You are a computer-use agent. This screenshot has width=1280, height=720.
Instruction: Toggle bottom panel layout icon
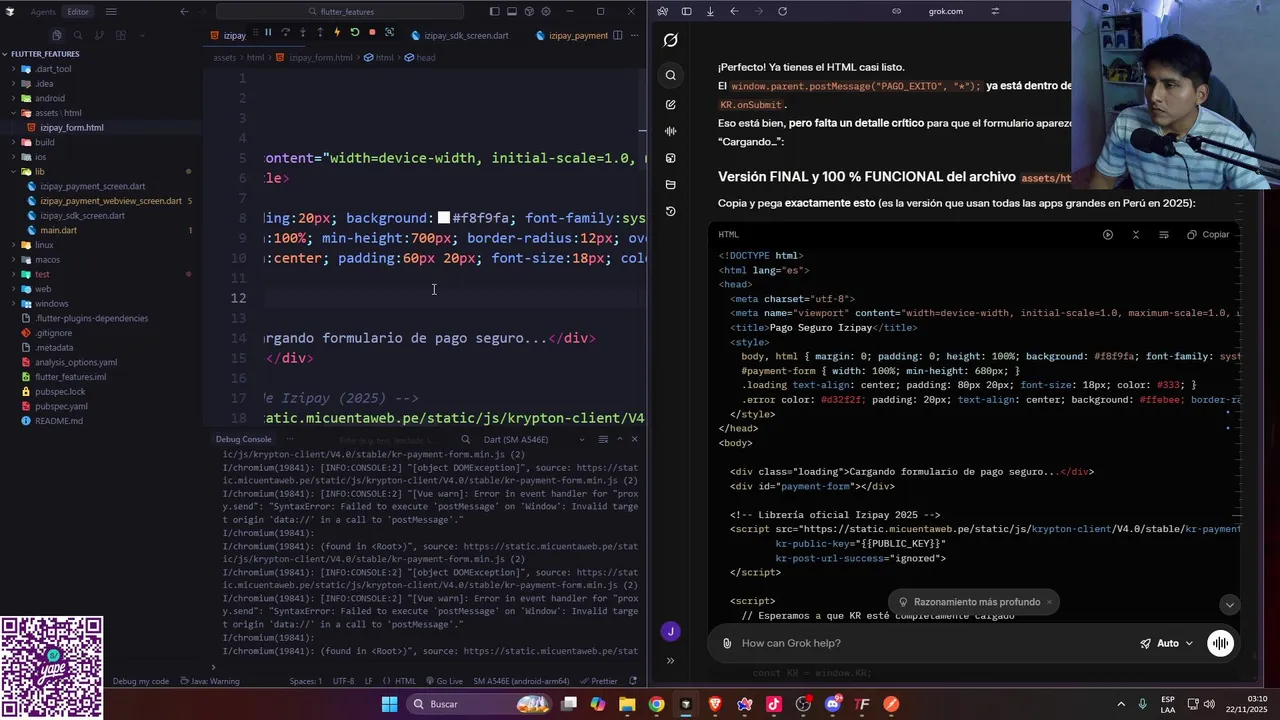(511, 12)
